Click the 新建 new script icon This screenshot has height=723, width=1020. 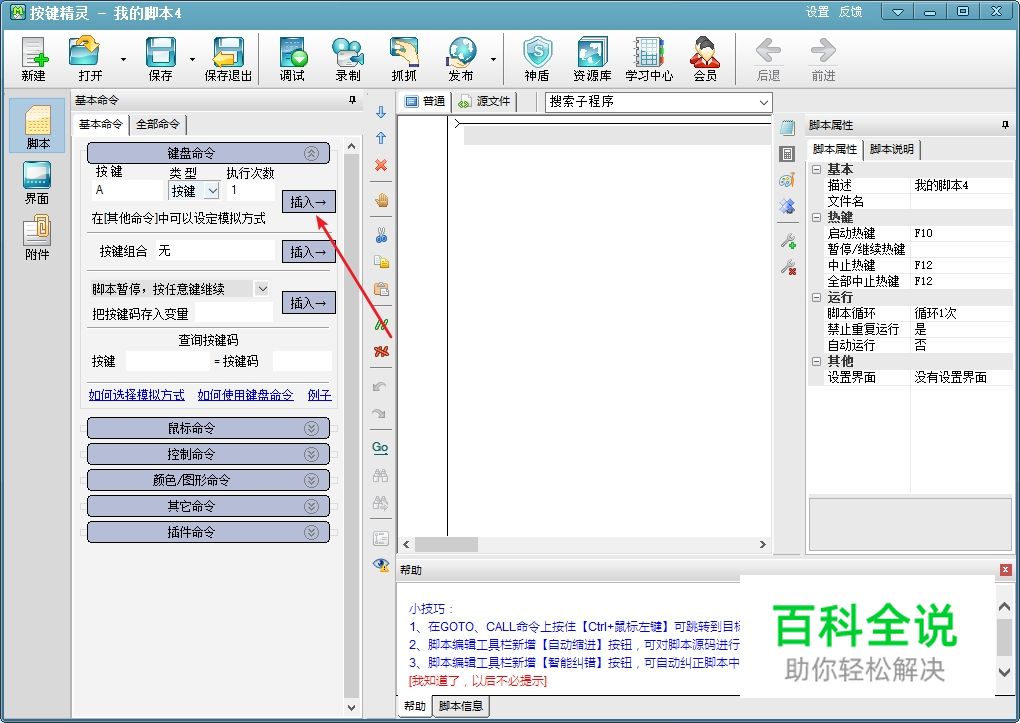point(34,59)
